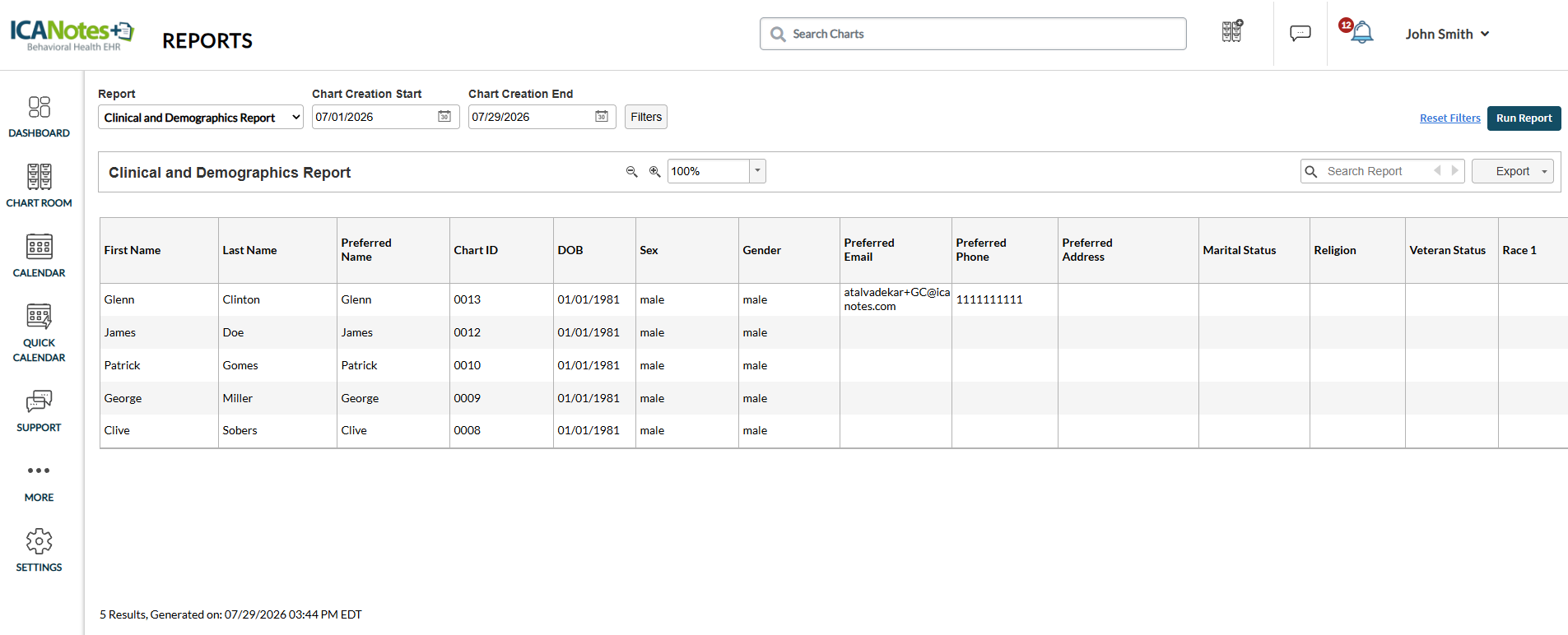Go to previous search result in report
The width and height of the screenshot is (1568, 635).
coord(1437,171)
